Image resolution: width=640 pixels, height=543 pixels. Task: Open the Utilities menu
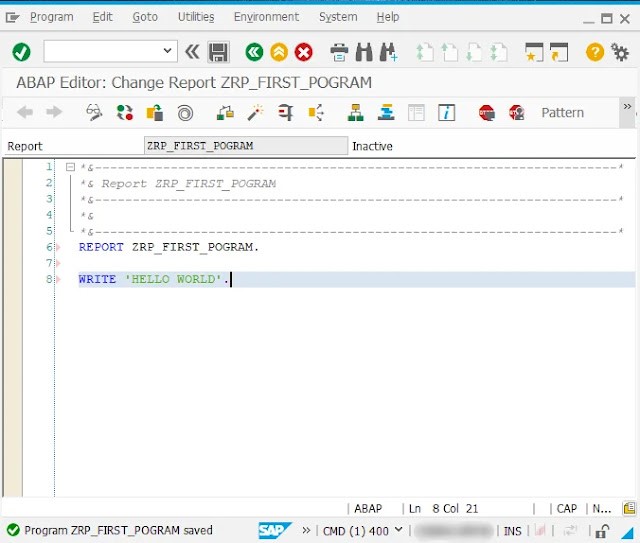pyautogui.click(x=196, y=17)
